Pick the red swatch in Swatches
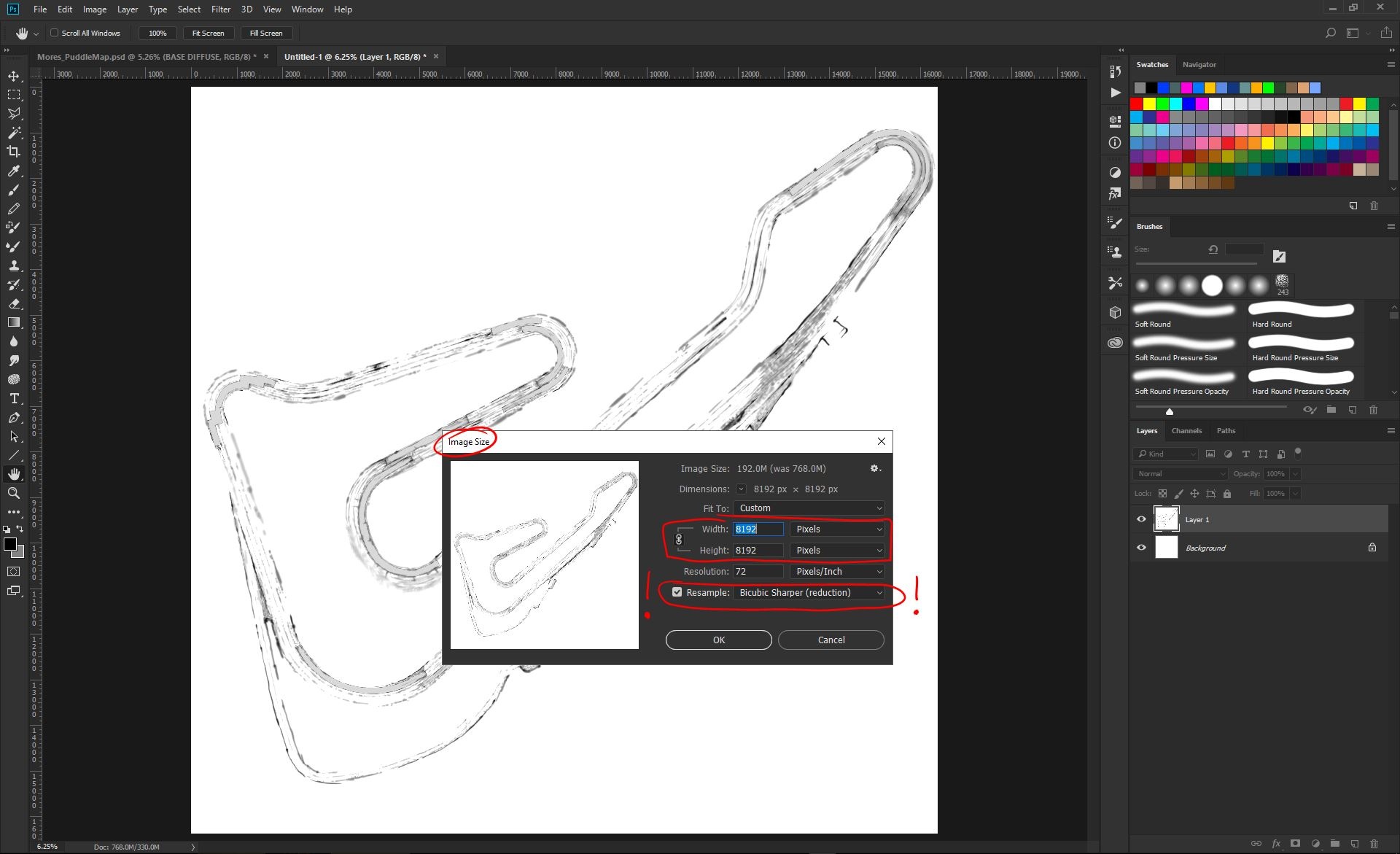The height and width of the screenshot is (854, 1400). coord(1136,104)
